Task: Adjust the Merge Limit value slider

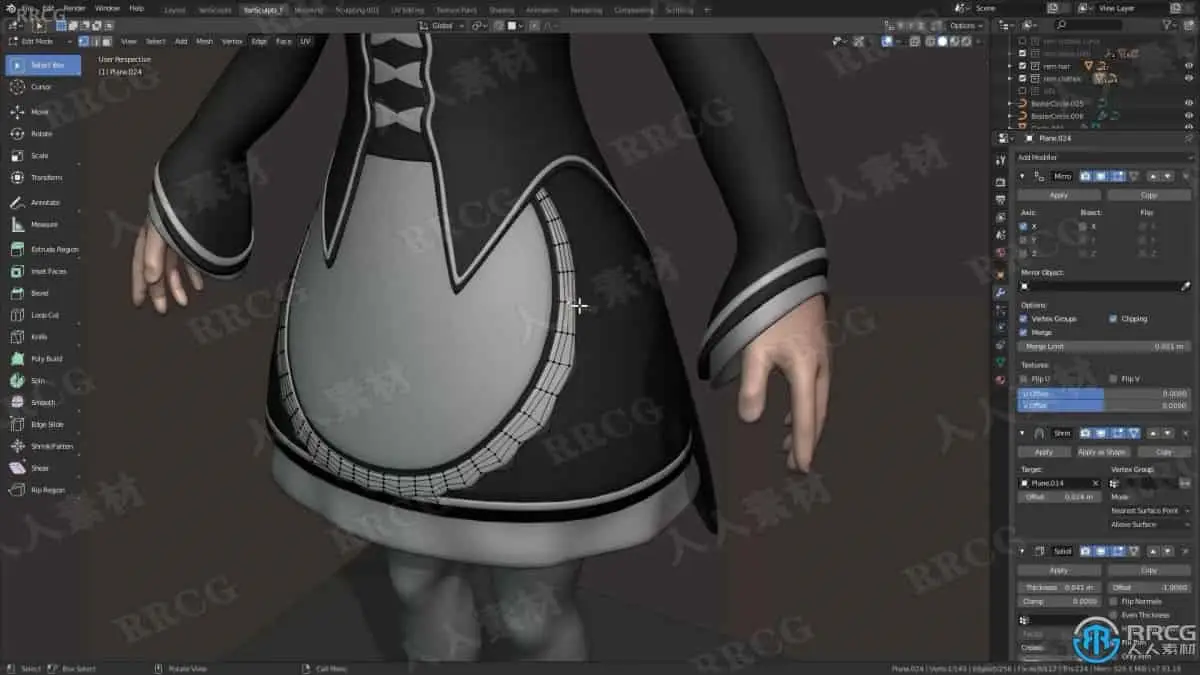Action: coord(1104,346)
